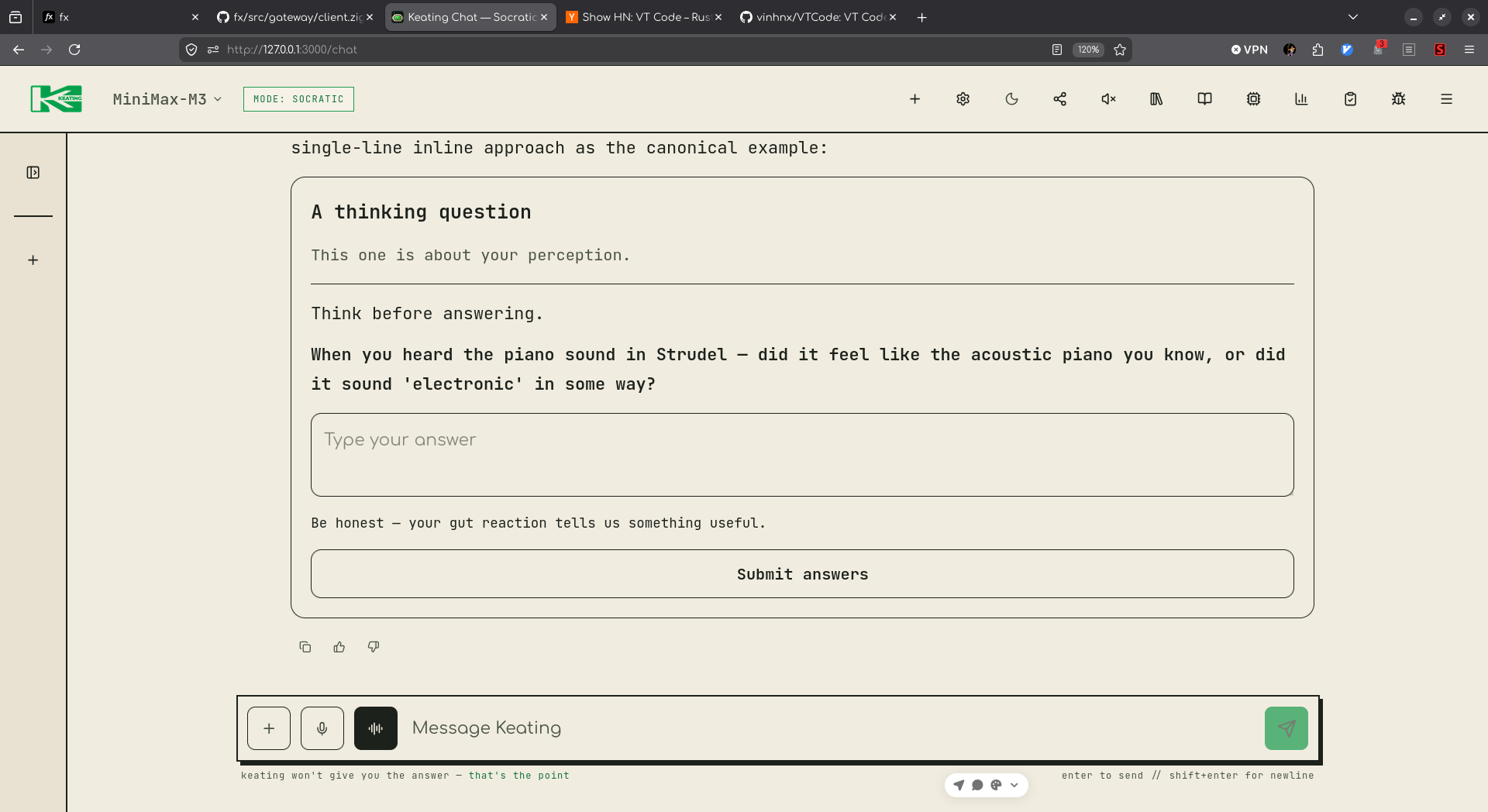
Task: Click the that's the point text
Action: 518,776
